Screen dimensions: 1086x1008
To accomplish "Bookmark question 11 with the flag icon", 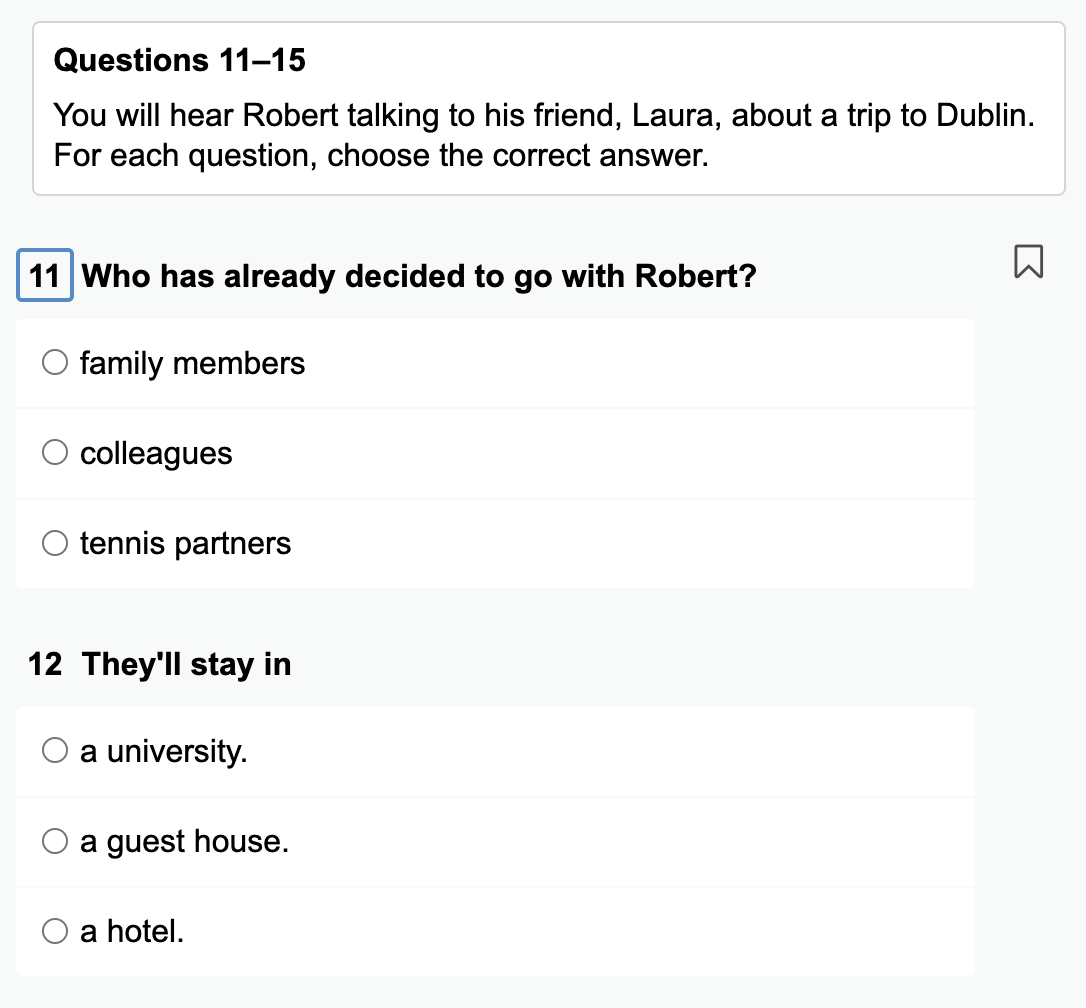I will point(1028,261).
